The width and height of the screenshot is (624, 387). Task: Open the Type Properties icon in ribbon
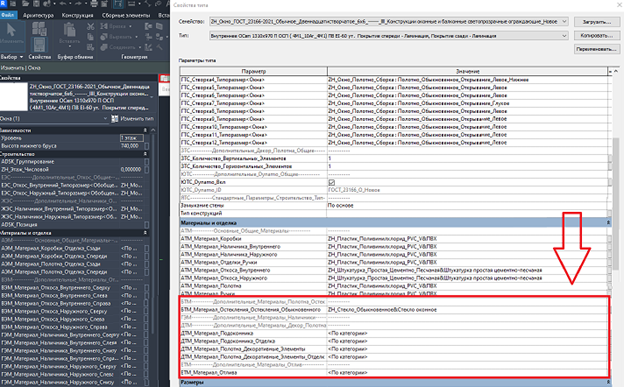[39, 30]
